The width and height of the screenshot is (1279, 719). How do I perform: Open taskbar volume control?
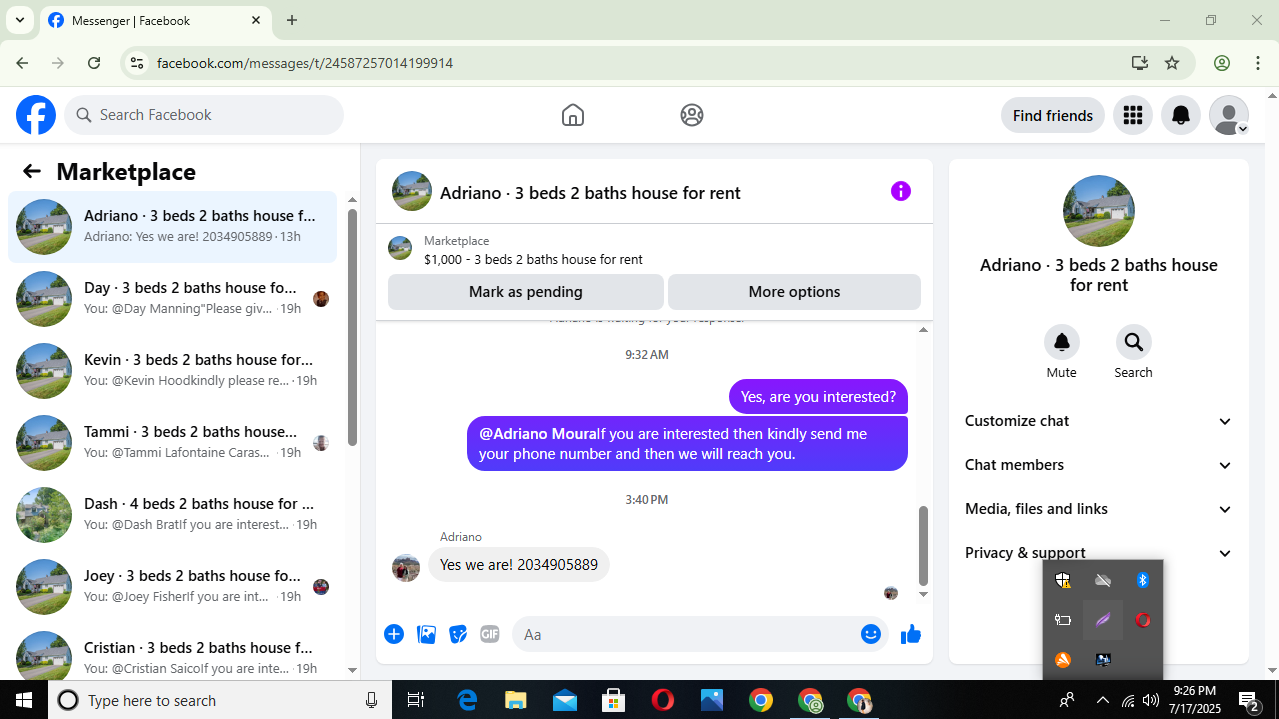click(x=1151, y=700)
